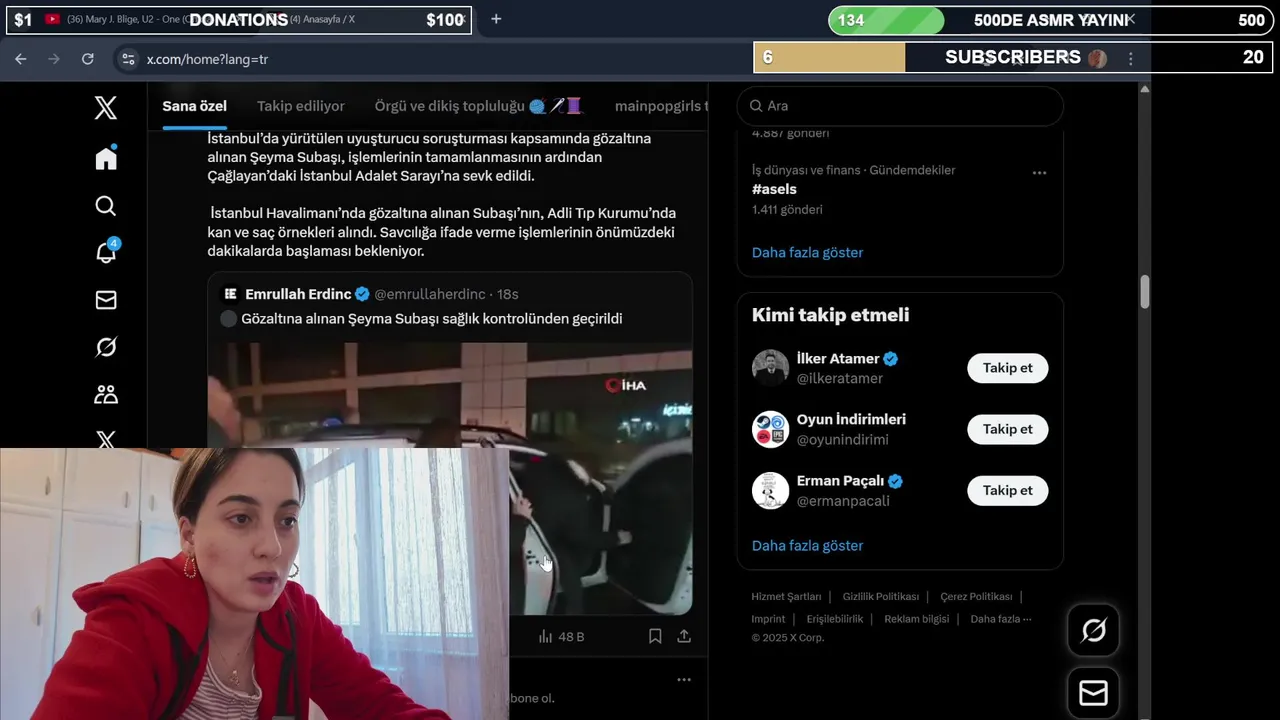Open Home via the house icon

(x=105, y=158)
